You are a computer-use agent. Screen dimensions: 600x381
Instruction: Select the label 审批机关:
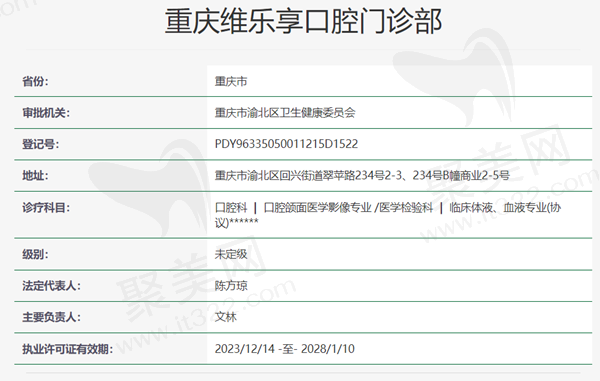(46, 113)
